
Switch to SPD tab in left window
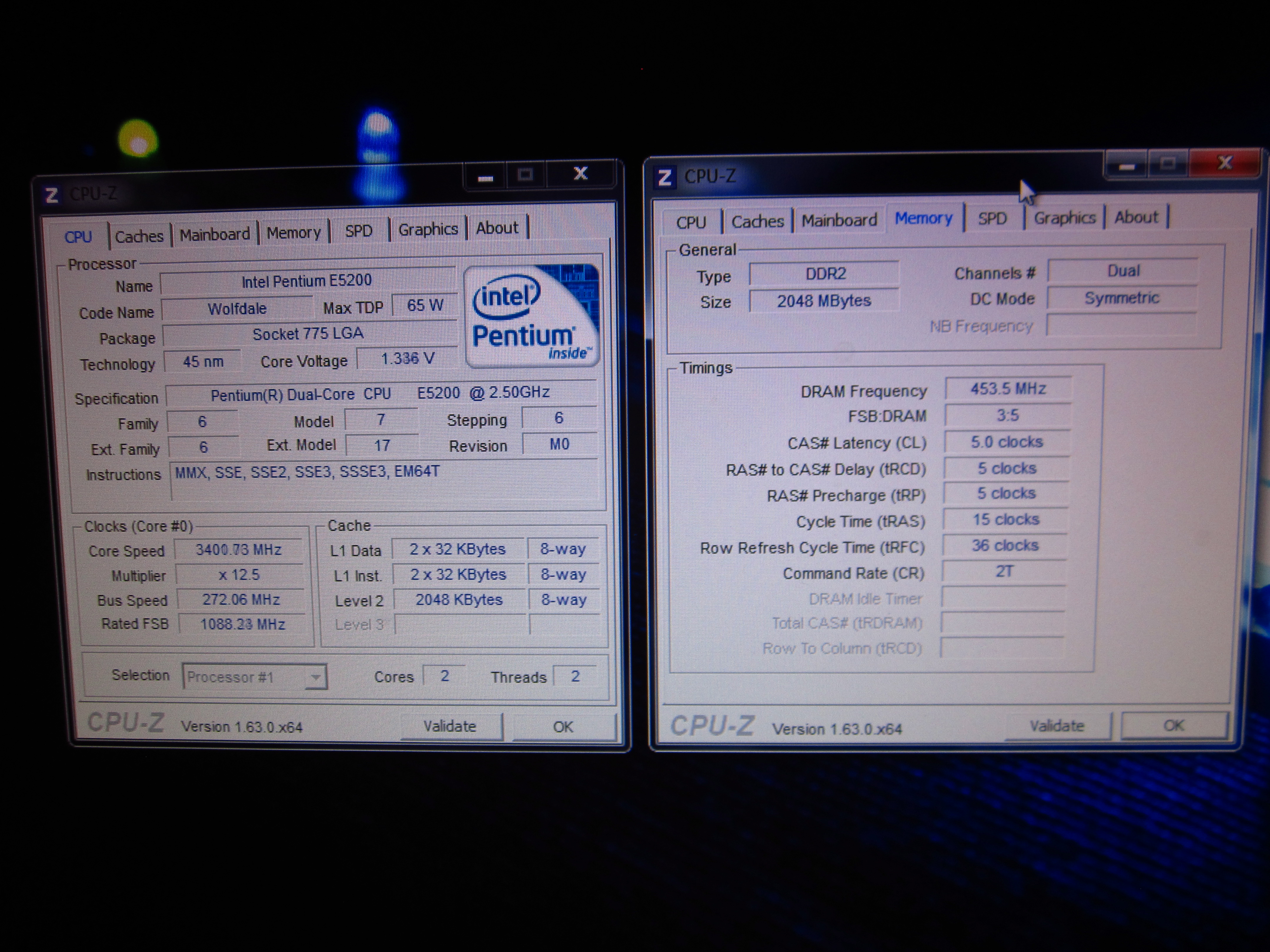[359, 231]
